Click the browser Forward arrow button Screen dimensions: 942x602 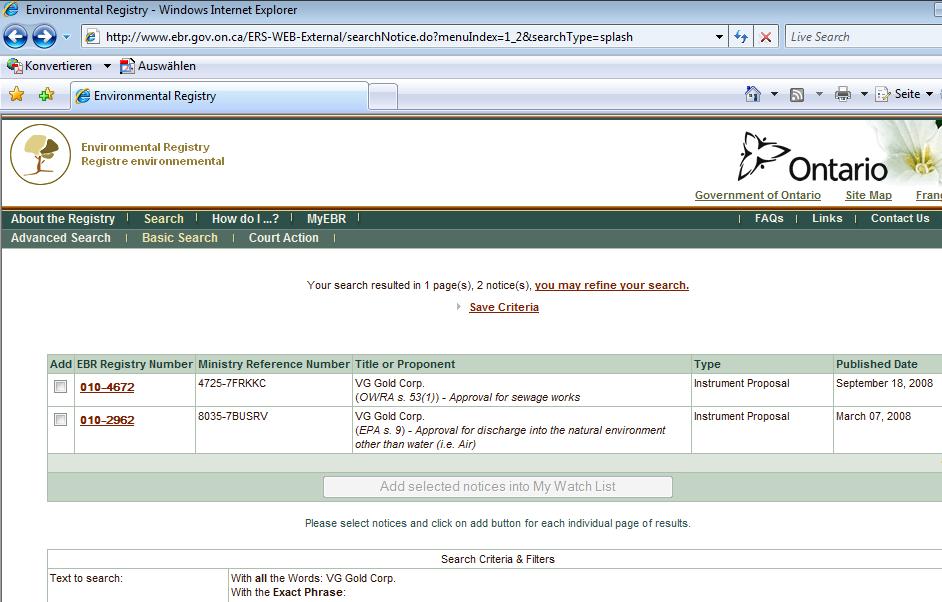44,37
